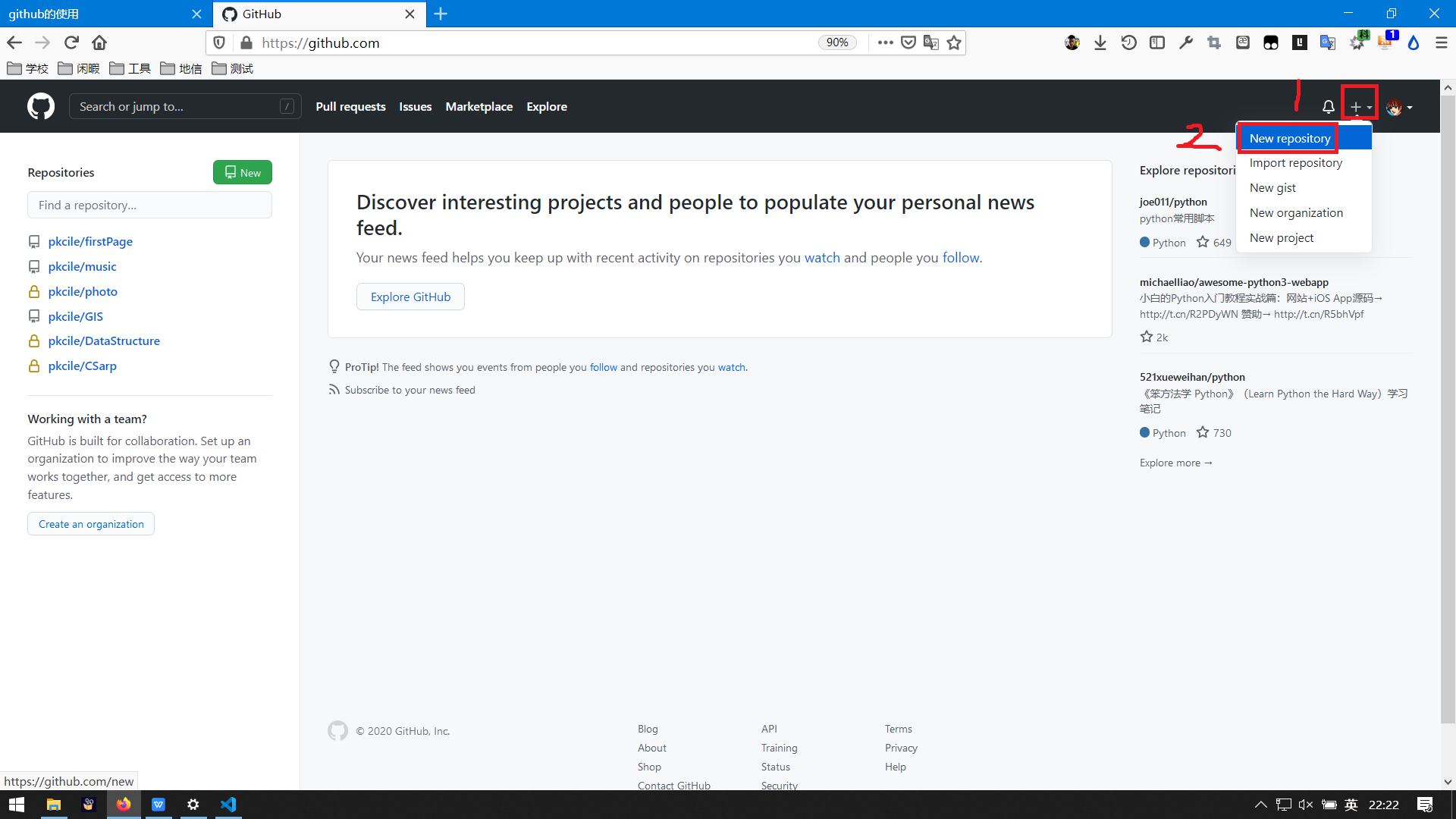Toggle sidebar icon in toolbar
The image size is (1456, 819).
point(1157,42)
